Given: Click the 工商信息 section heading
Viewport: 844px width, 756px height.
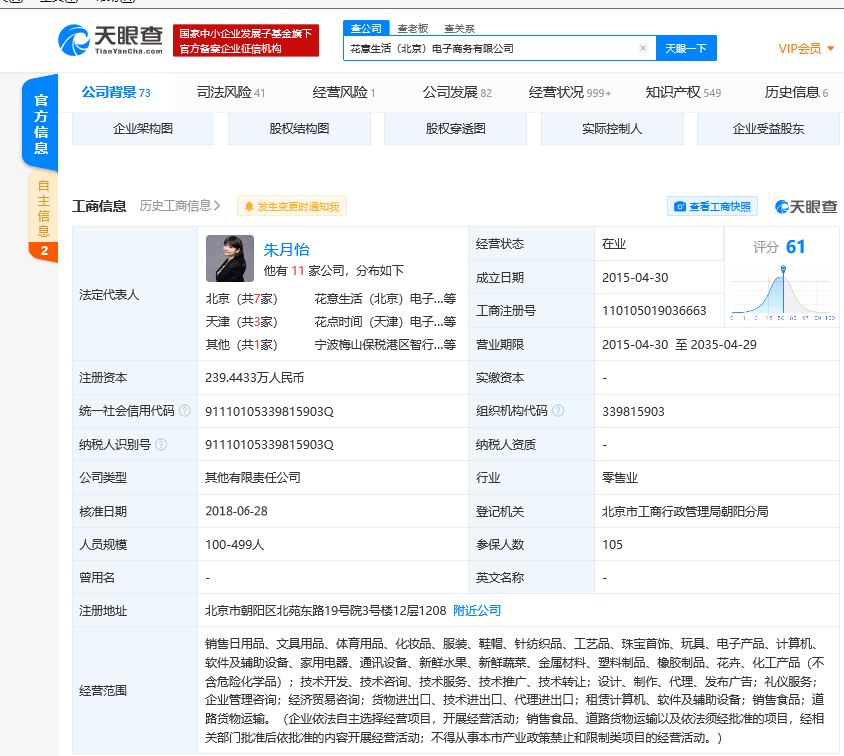Looking at the screenshot, I should (x=99, y=206).
